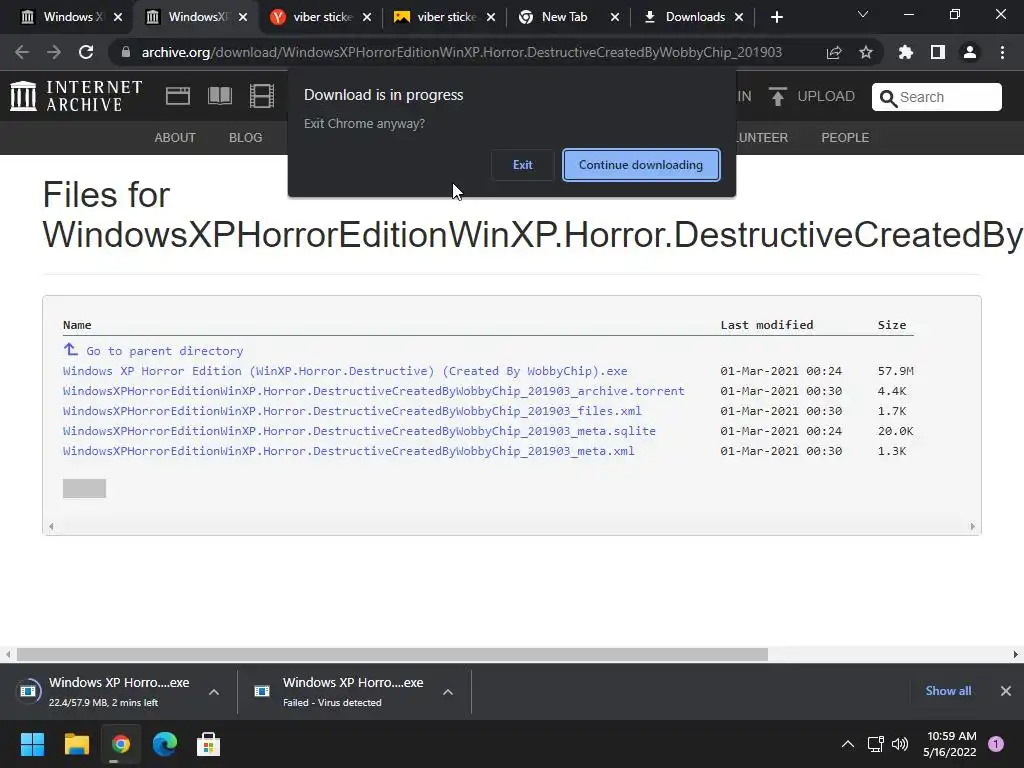Open the Web archive icon

[178, 96]
